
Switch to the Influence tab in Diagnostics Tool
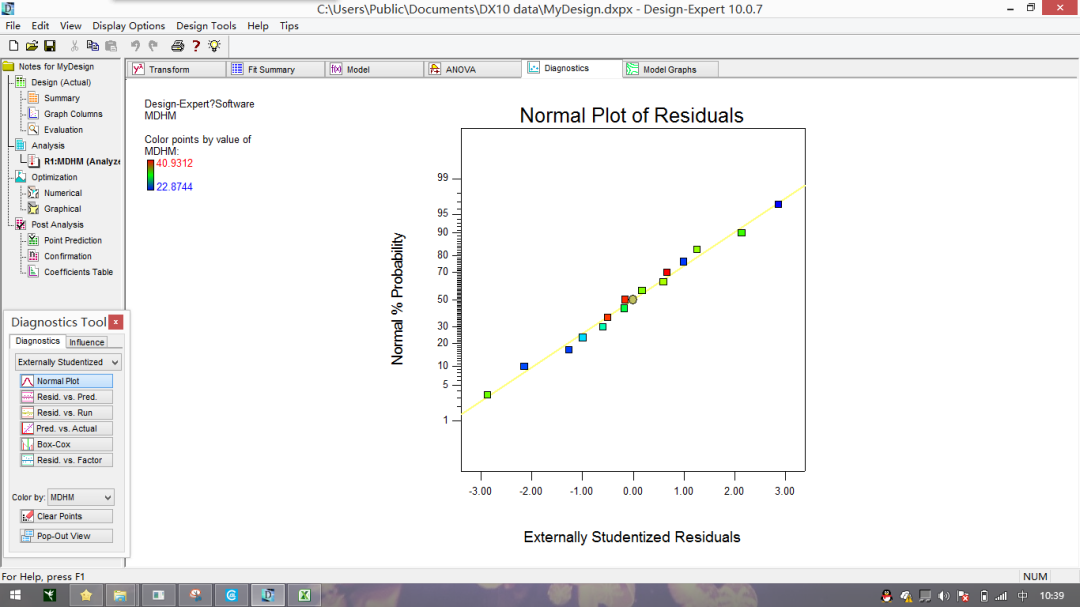click(x=87, y=342)
